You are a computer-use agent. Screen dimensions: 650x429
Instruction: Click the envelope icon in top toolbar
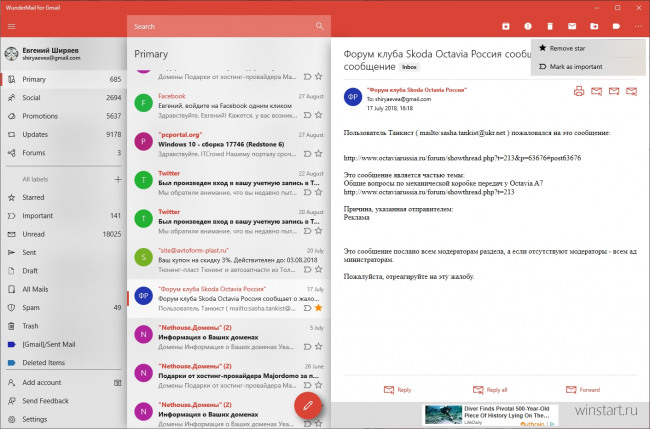coord(572,26)
